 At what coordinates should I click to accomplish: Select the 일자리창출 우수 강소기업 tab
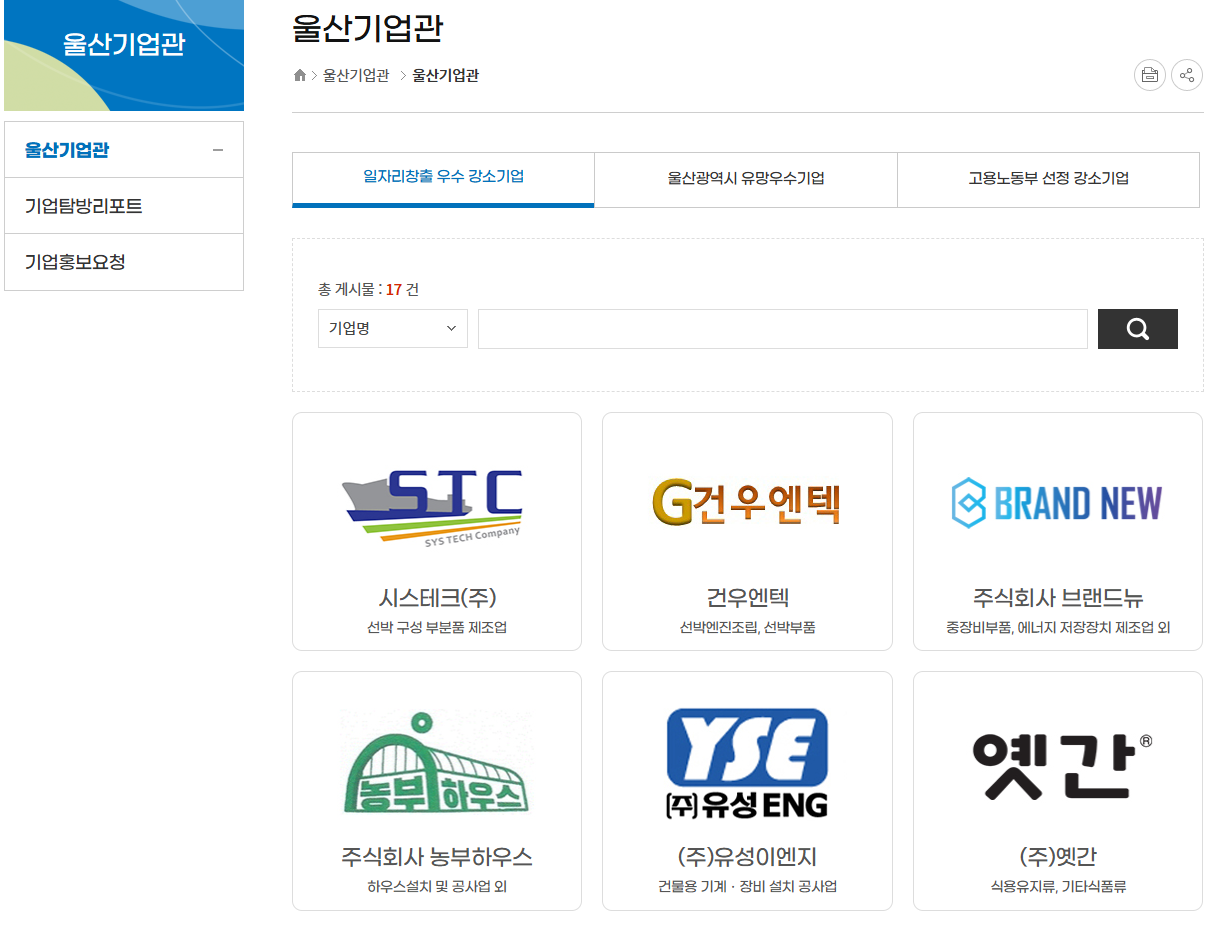coord(443,179)
